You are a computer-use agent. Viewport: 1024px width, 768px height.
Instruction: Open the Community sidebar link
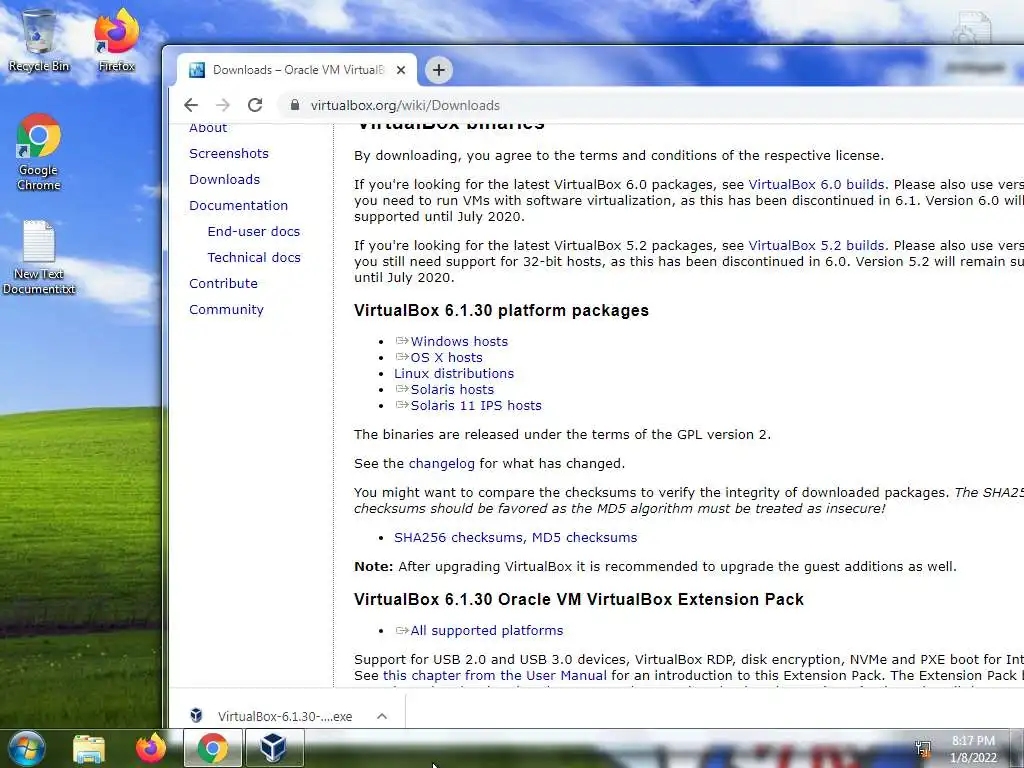pos(226,310)
